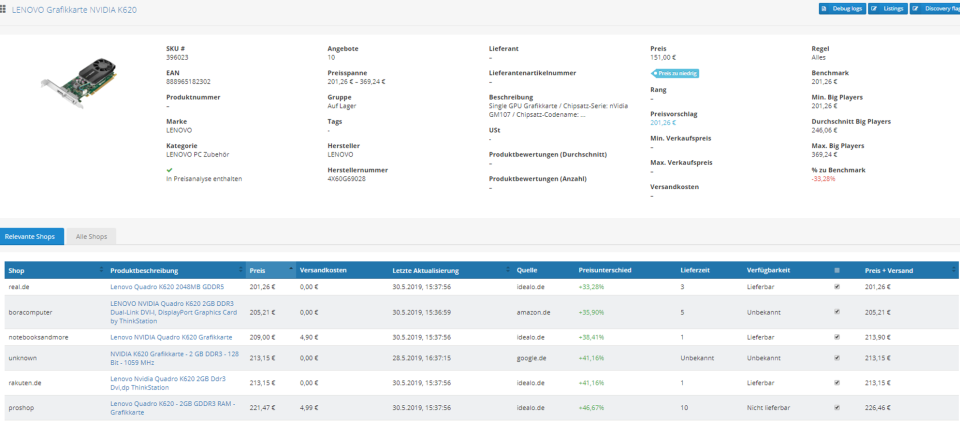
Task: Toggle the checkbox in real.de row
Action: click(x=837, y=286)
